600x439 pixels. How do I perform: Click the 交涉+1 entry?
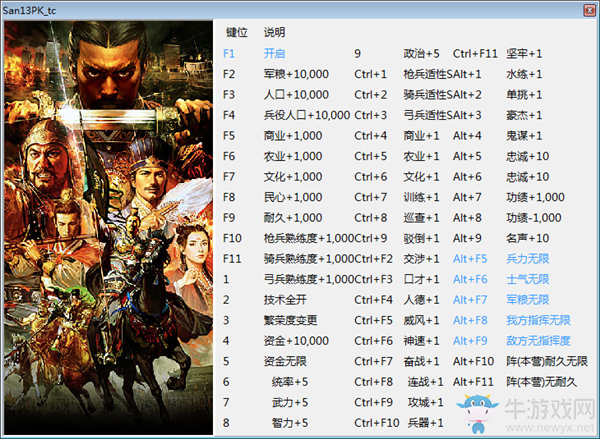point(421,259)
